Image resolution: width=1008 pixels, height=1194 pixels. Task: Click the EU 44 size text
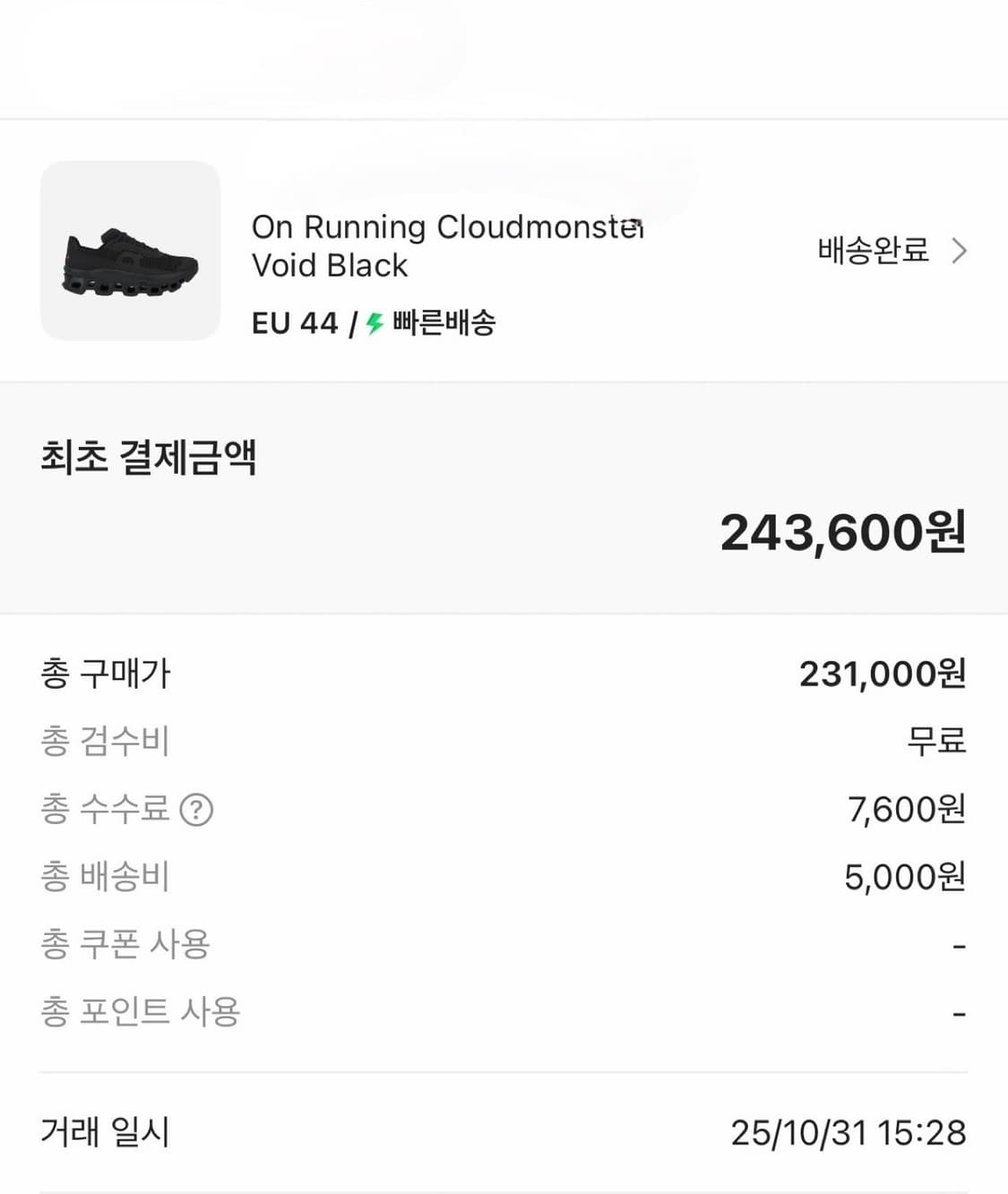point(295,323)
